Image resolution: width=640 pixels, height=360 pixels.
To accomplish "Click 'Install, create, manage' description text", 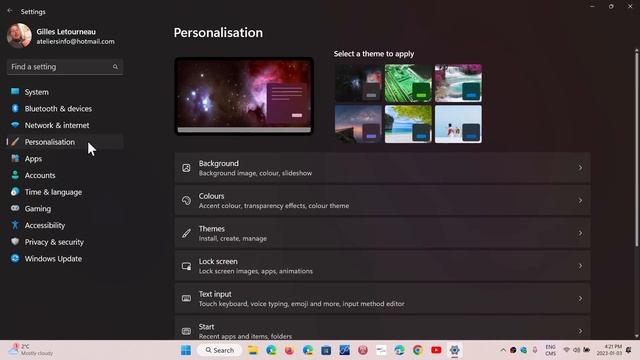I will pos(233,238).
